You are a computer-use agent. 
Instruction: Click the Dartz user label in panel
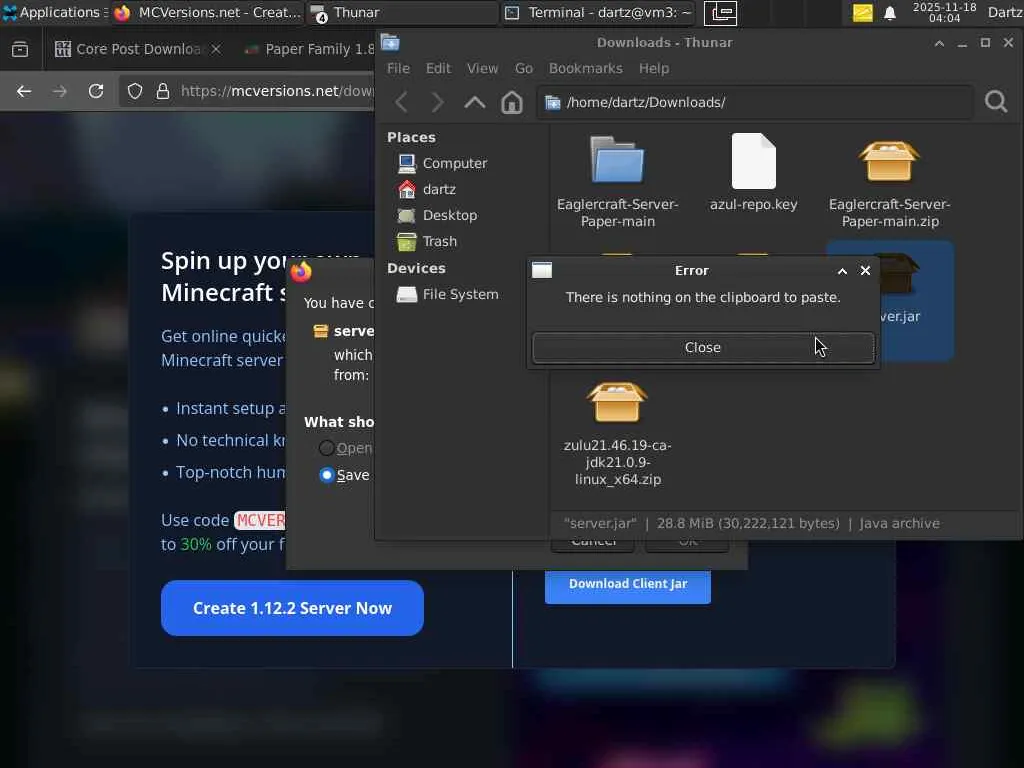click(1005, 12)
